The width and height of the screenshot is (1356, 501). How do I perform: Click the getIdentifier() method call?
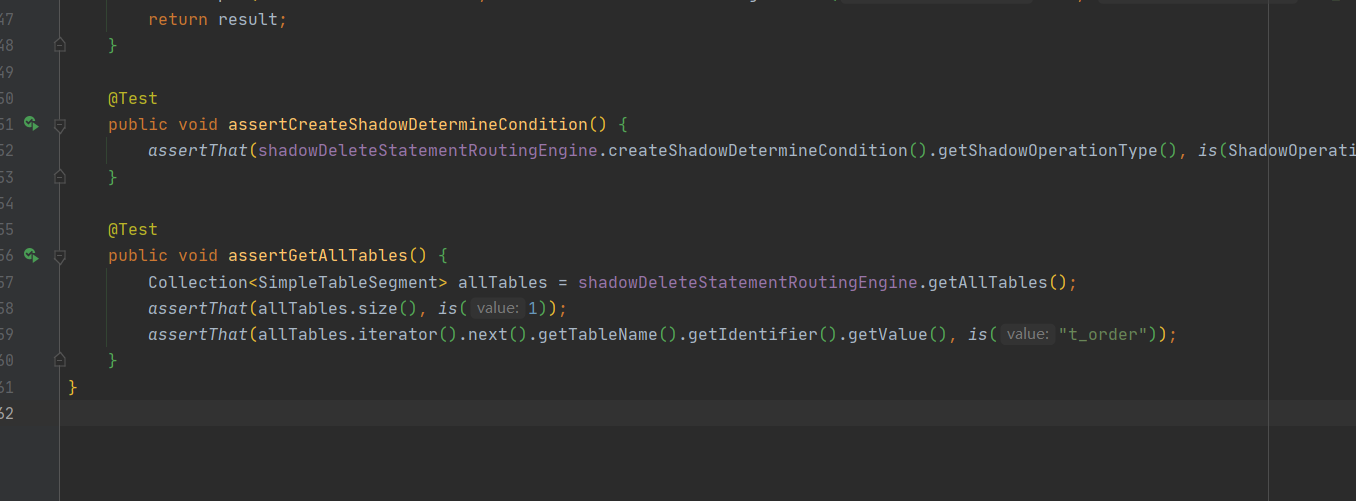(x=763, y=334)
